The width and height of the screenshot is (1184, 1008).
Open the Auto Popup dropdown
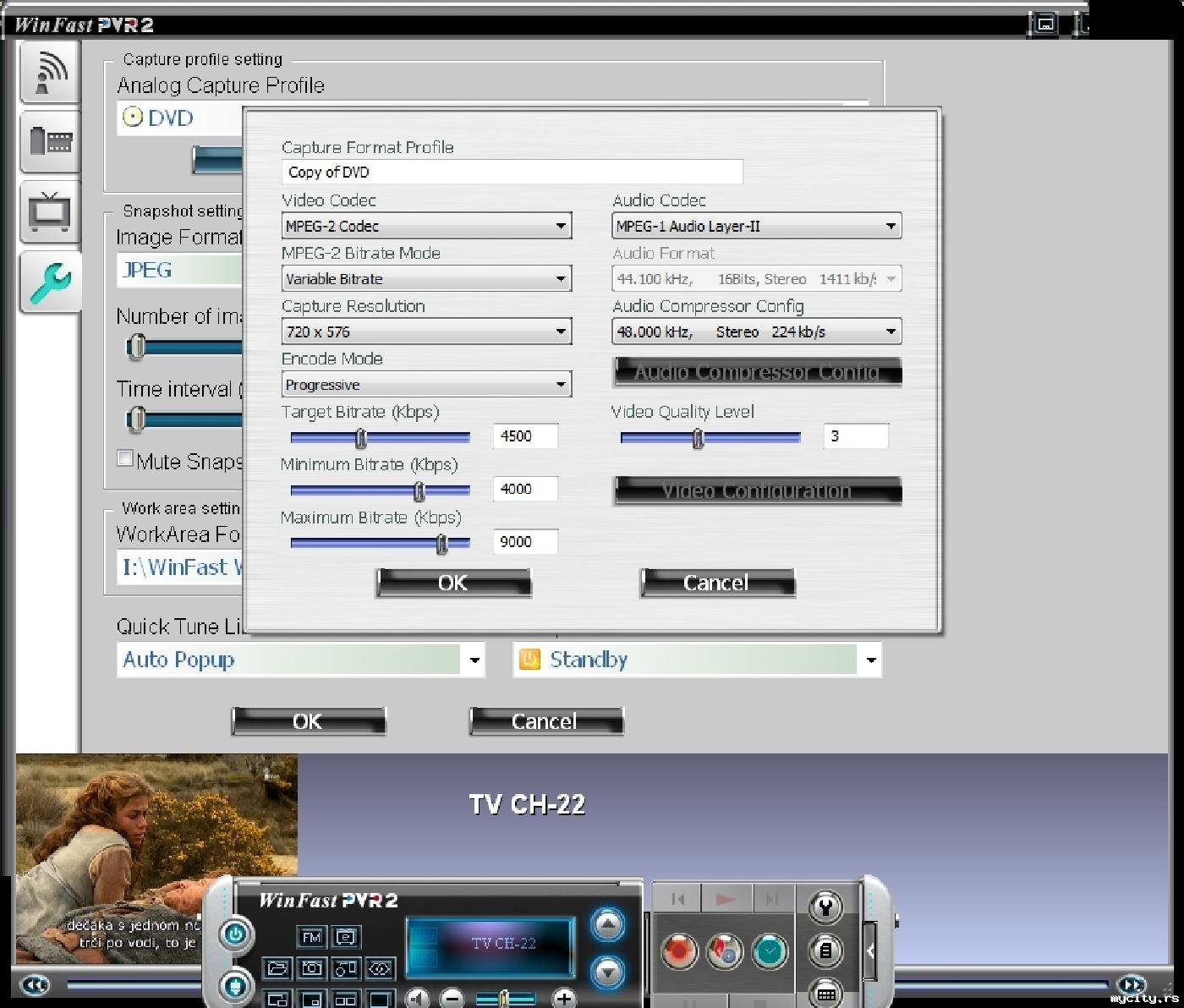[301, 660]
